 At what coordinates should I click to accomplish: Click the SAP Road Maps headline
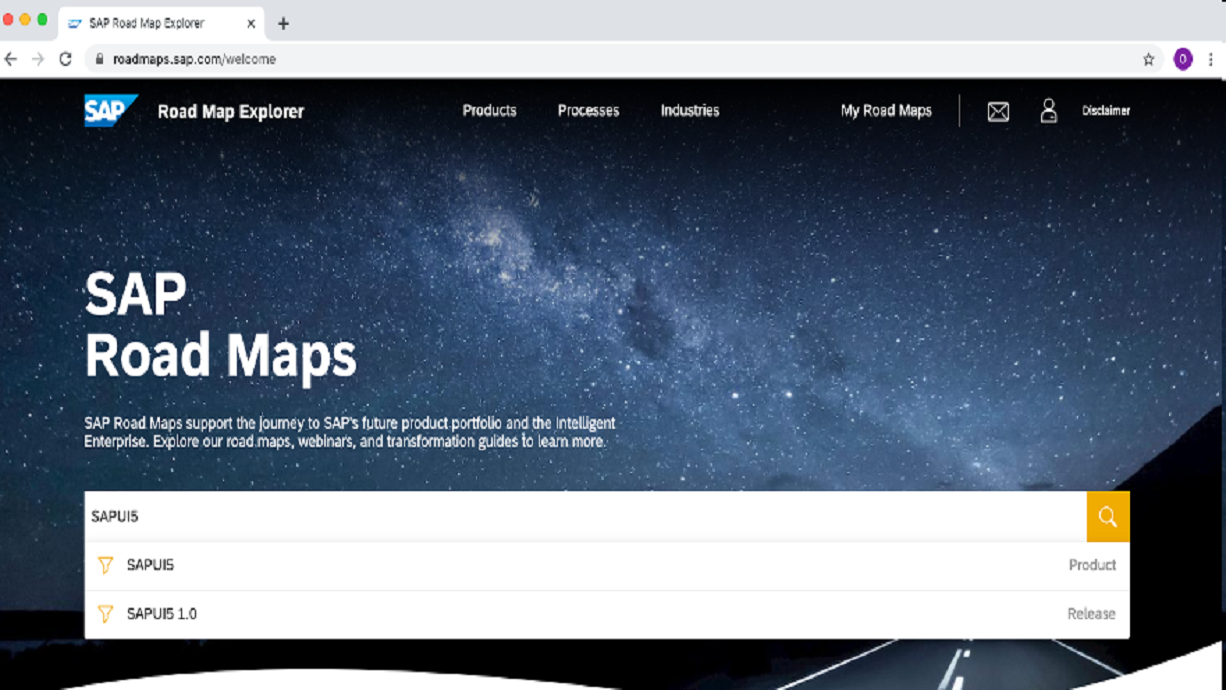(x=220, y=325)
